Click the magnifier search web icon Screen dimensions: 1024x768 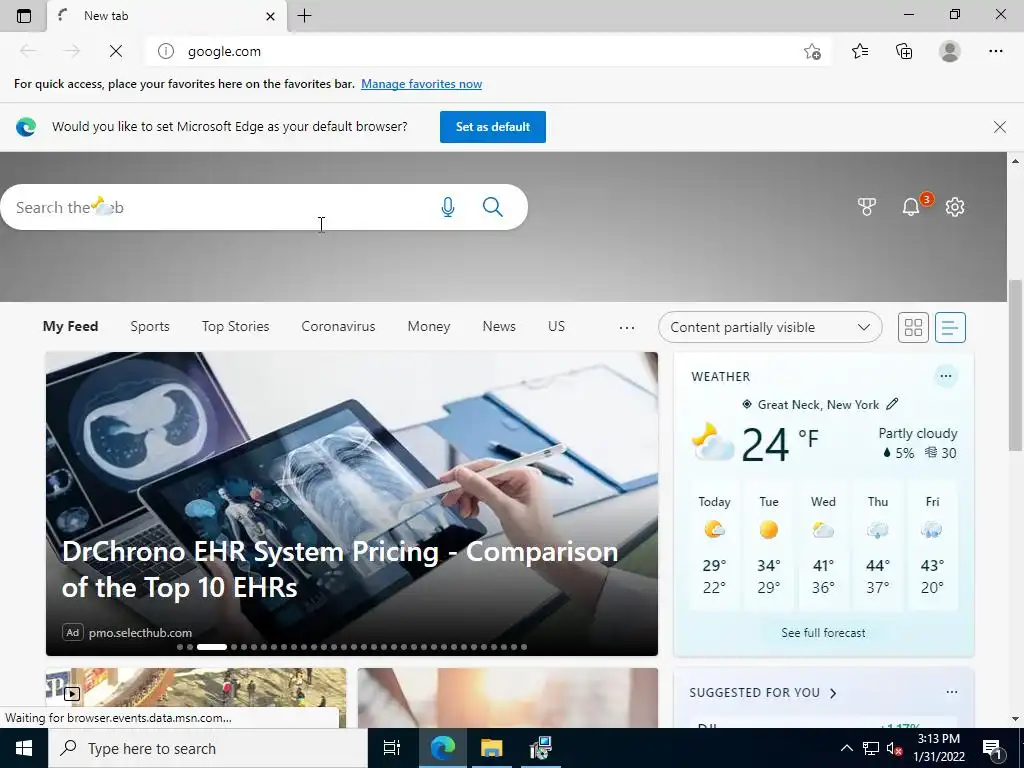[x=492, y=207]
